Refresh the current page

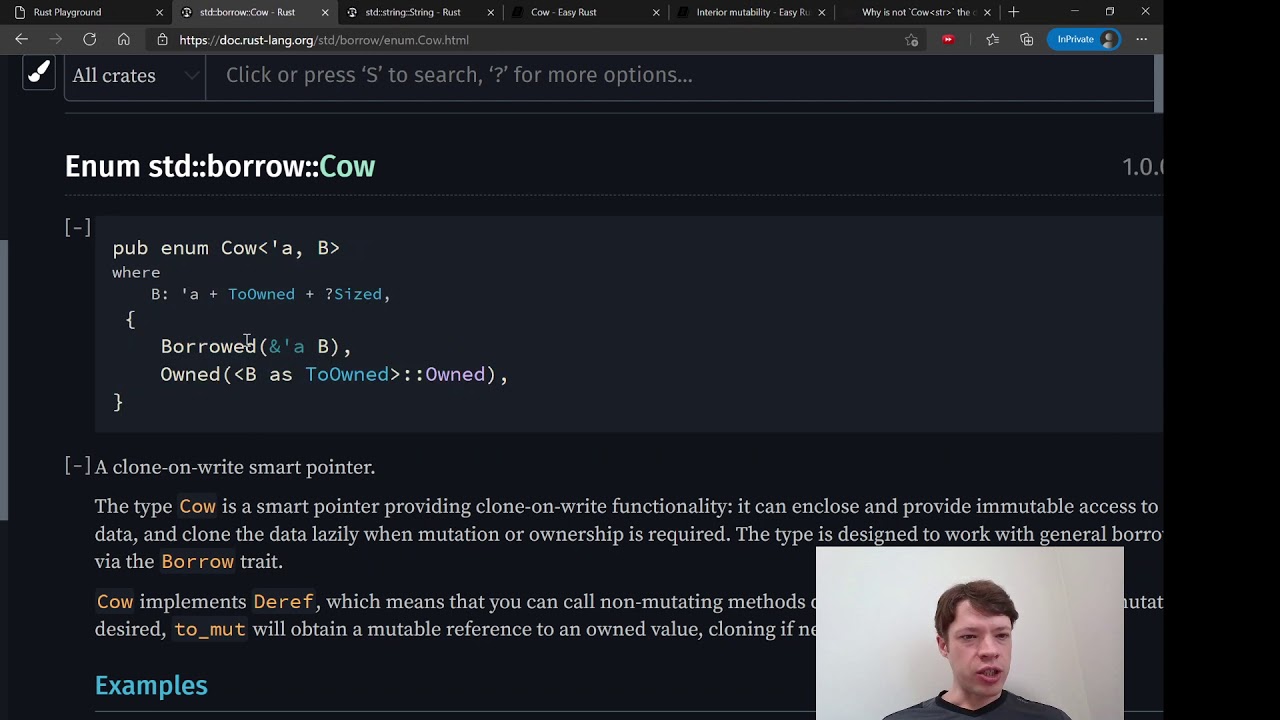89,40
